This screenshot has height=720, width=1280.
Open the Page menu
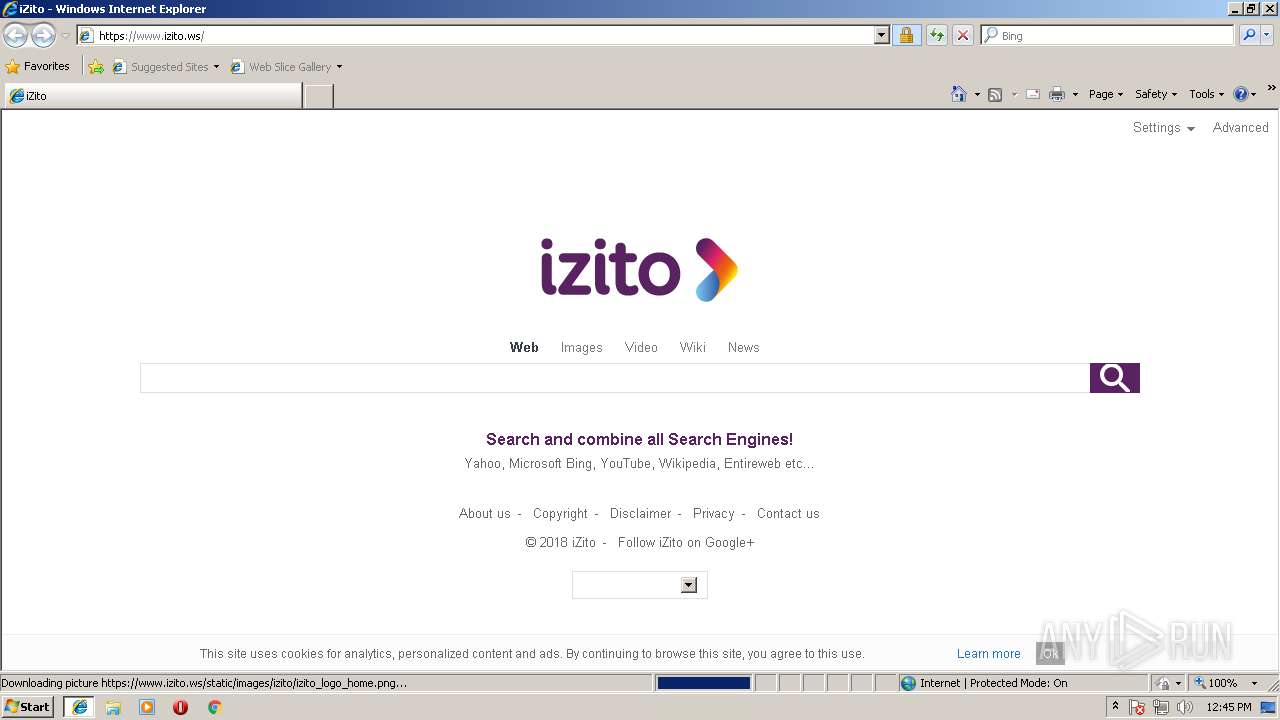click(x=1106, y=94)
